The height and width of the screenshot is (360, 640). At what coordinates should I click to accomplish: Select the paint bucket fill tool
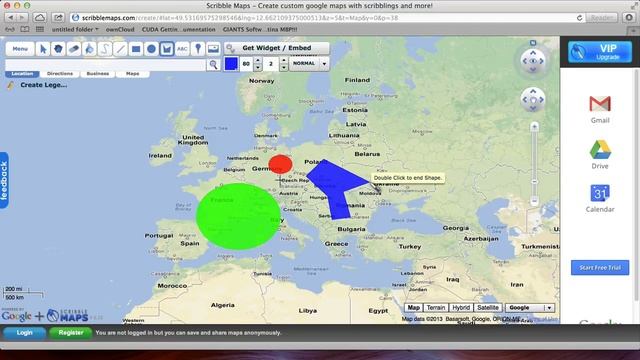89,49
